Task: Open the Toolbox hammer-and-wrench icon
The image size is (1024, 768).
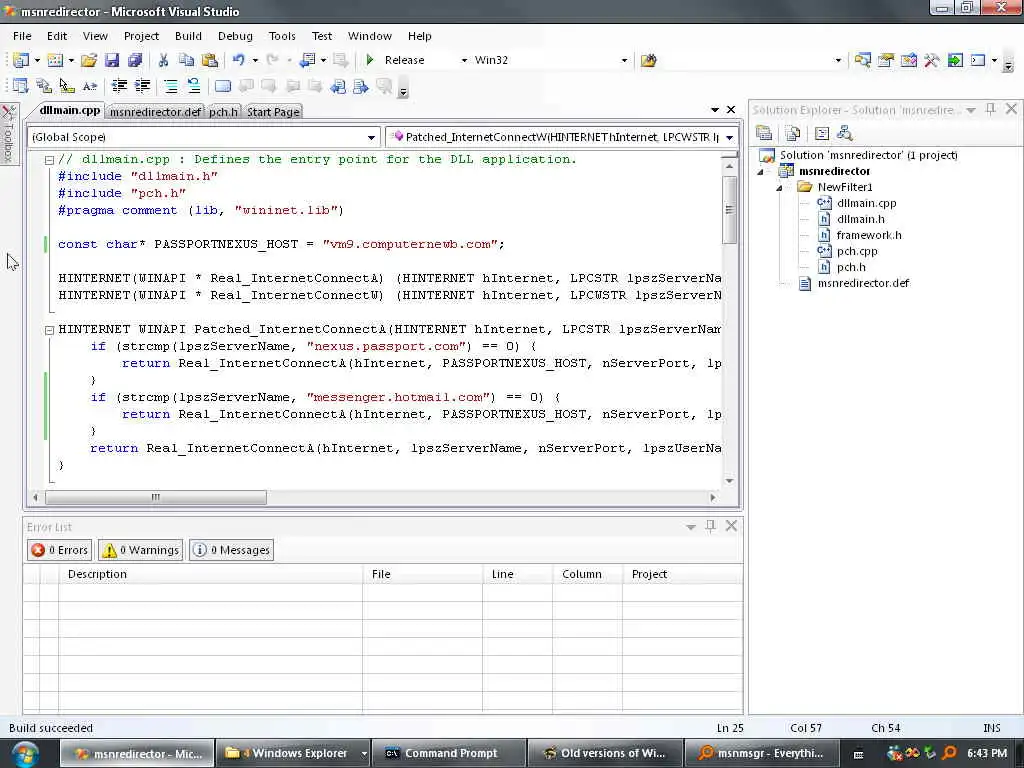Action: click(x=932, y=60)
